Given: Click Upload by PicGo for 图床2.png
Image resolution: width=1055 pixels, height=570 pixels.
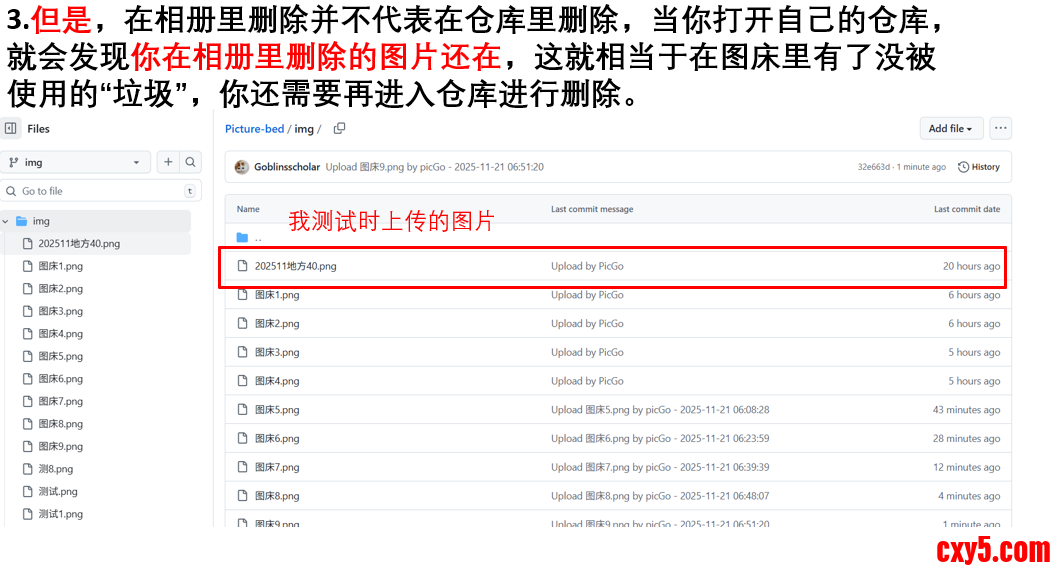Looking at the screenshot, I should [587, 324].
